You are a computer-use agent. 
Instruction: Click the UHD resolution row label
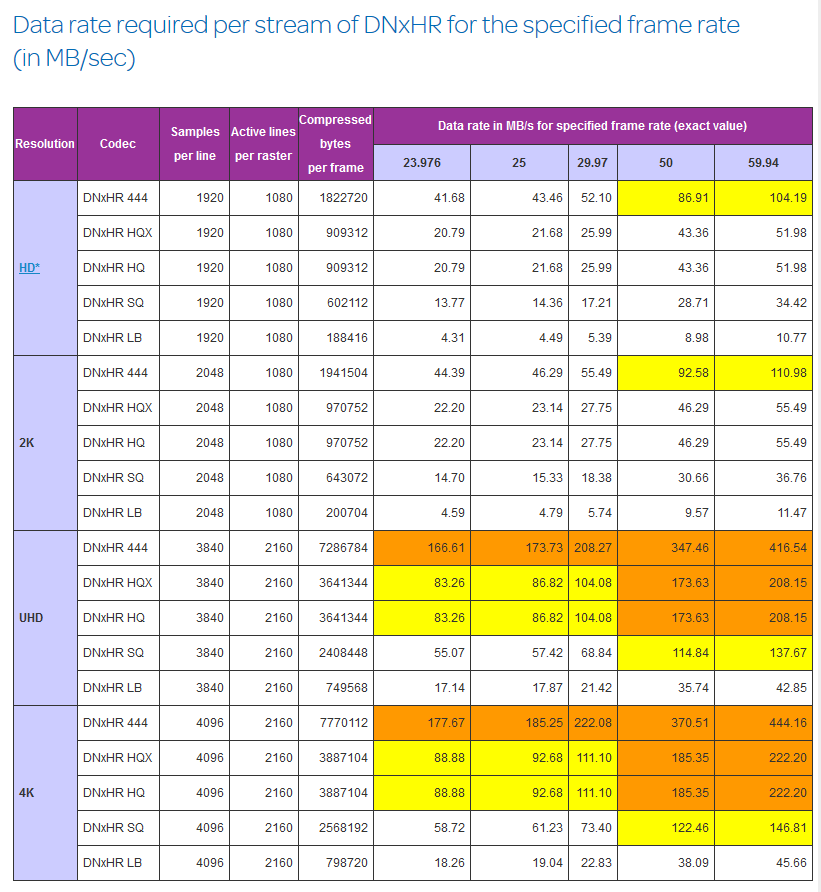pyautogui.click(x=32, y=617)
